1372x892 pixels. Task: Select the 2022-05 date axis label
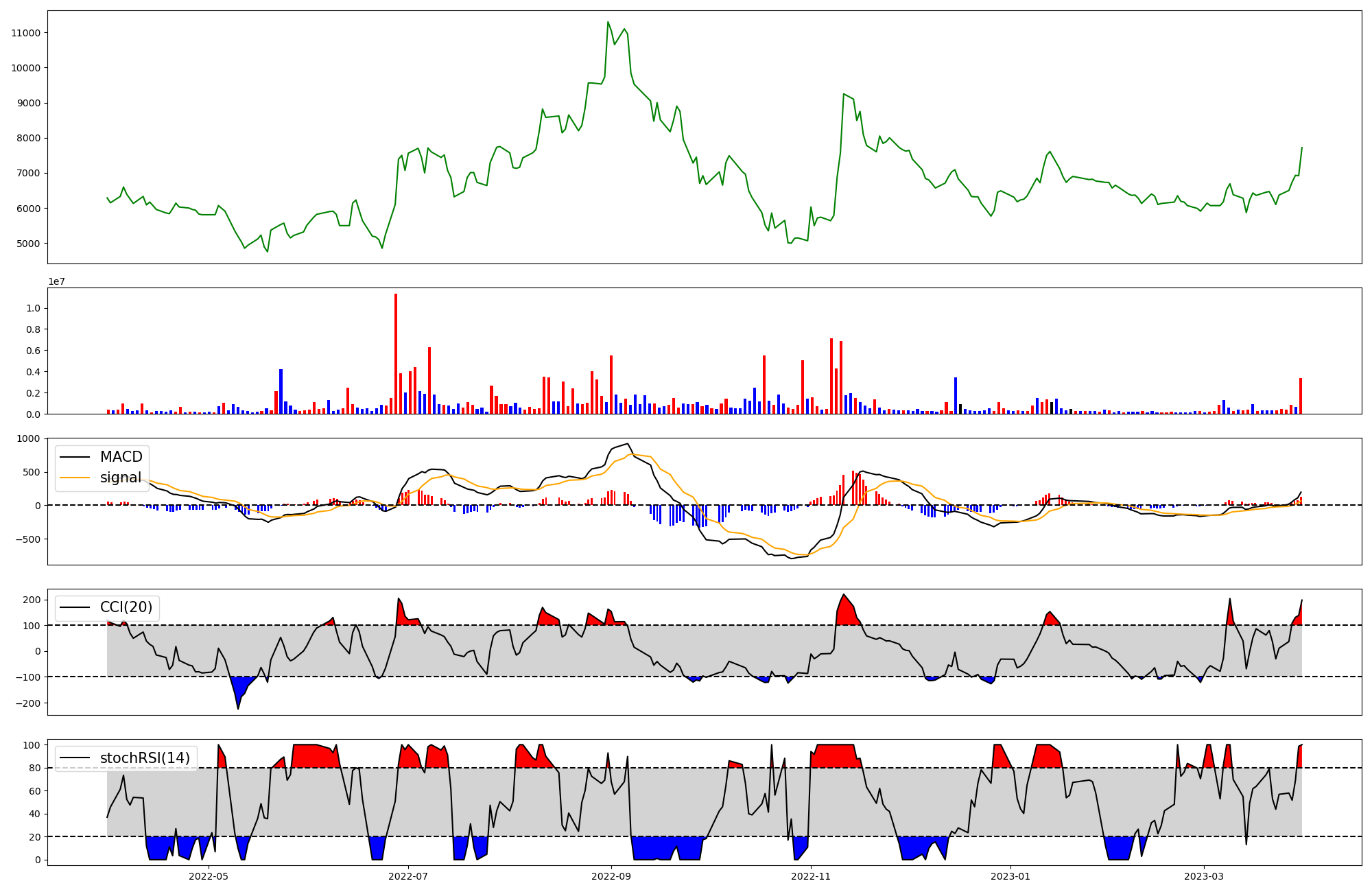coord(208,876)
